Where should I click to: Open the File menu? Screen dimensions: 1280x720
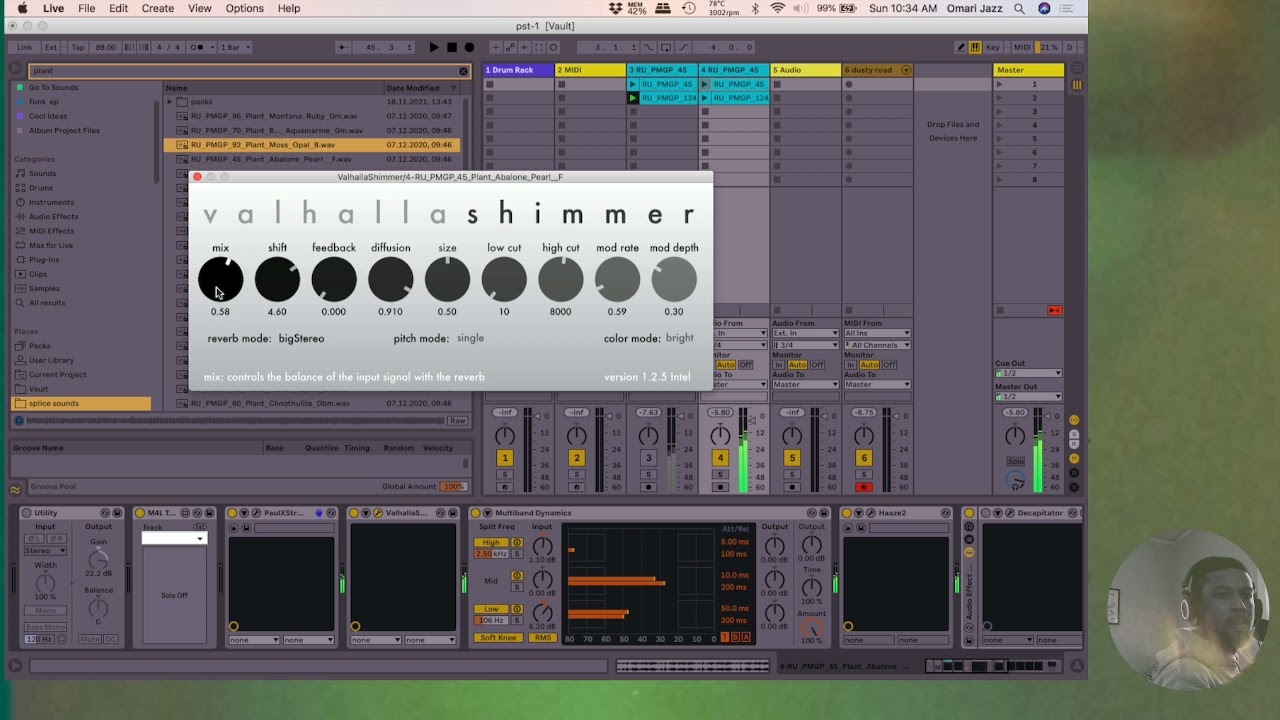coord(87,8)
